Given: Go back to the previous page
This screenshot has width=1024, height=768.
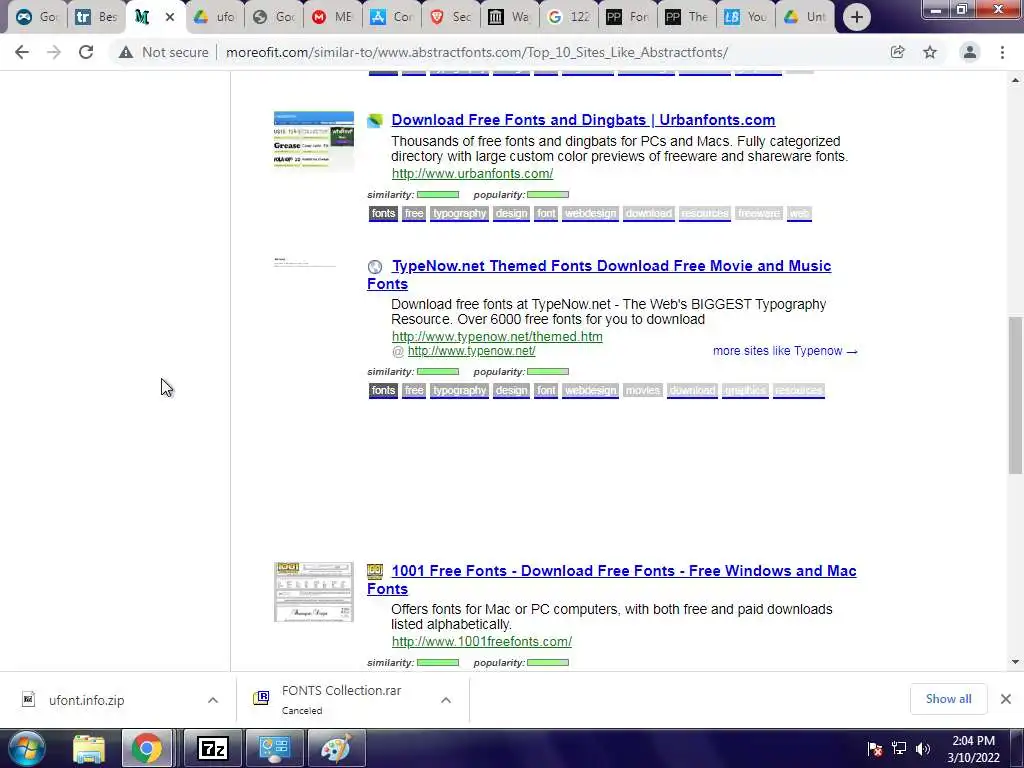Looking at the screenshot, I should (x=22, y=52).
